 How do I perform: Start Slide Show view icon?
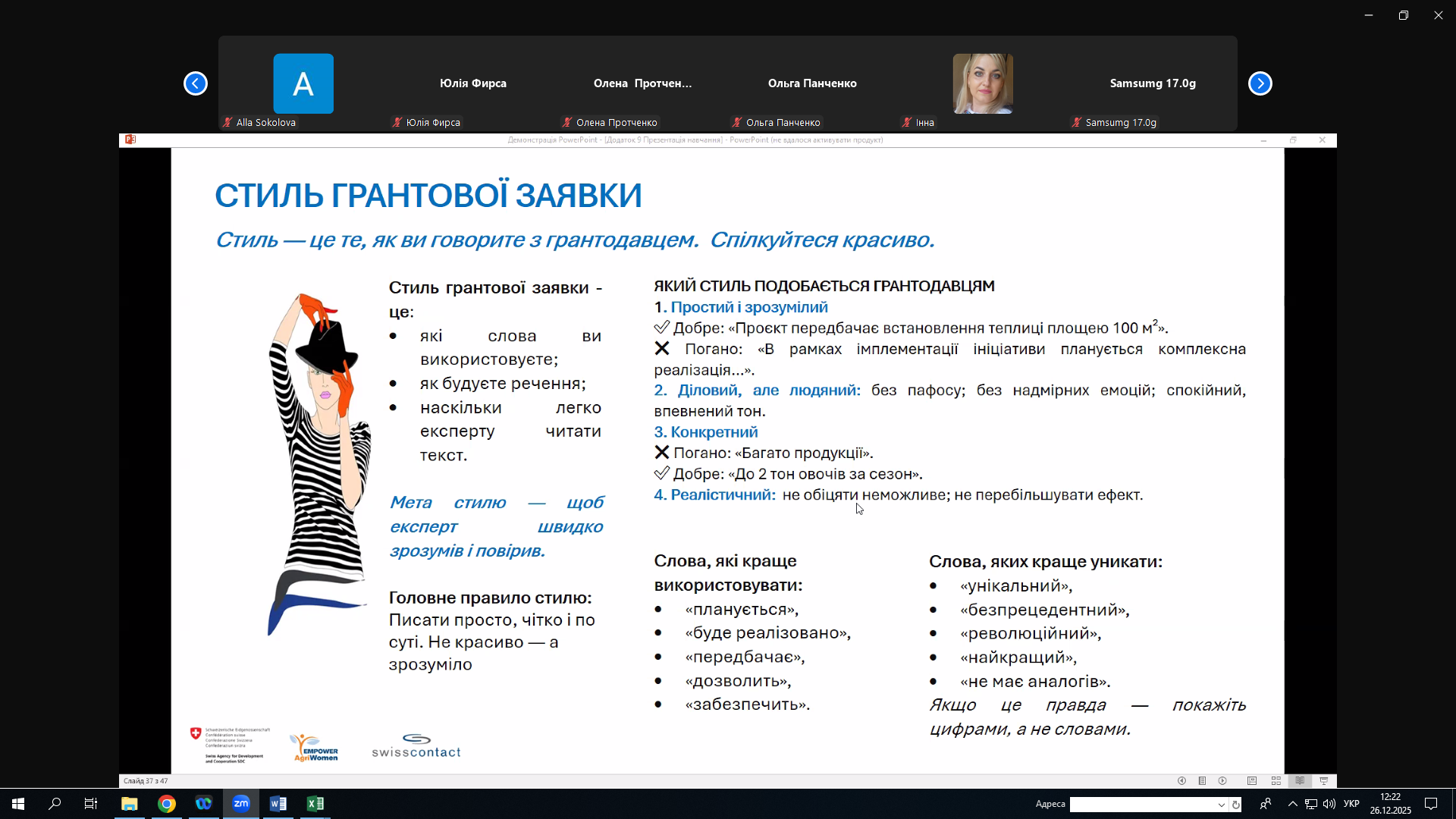click(x=1324, y=781)
